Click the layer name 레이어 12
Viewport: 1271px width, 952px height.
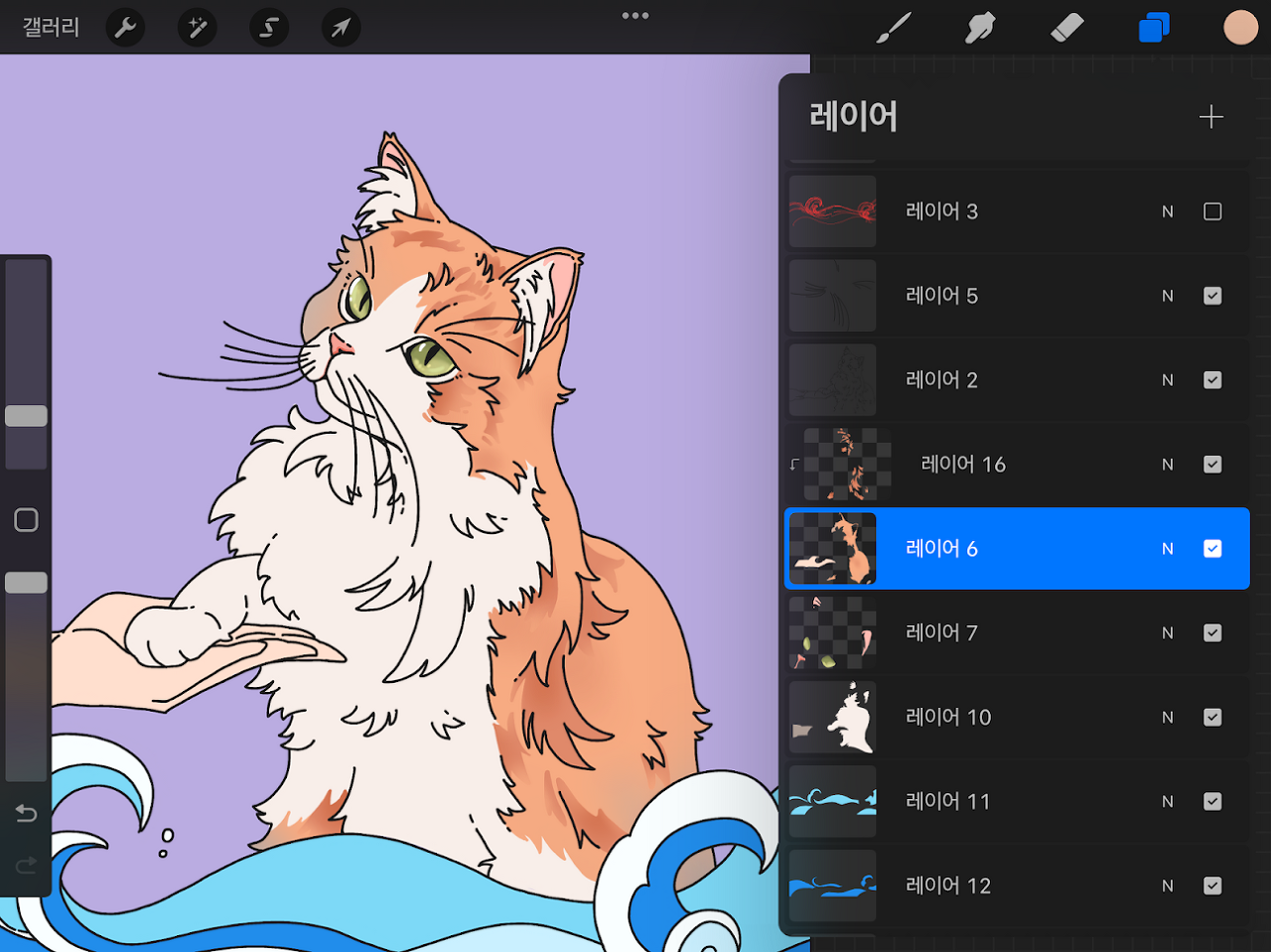click(x=948, y=886)
